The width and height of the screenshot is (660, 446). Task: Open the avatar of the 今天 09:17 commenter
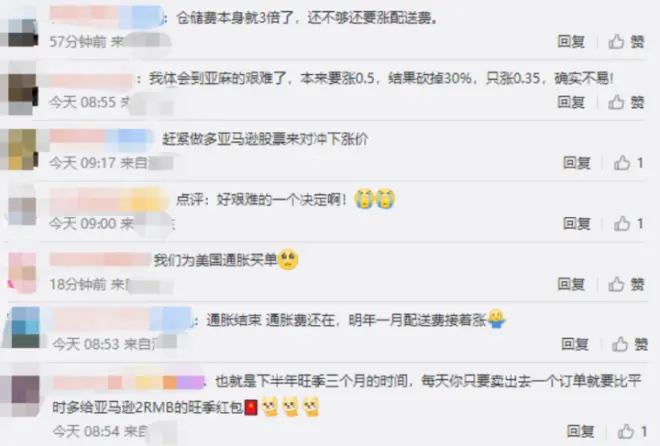[22, 150]
